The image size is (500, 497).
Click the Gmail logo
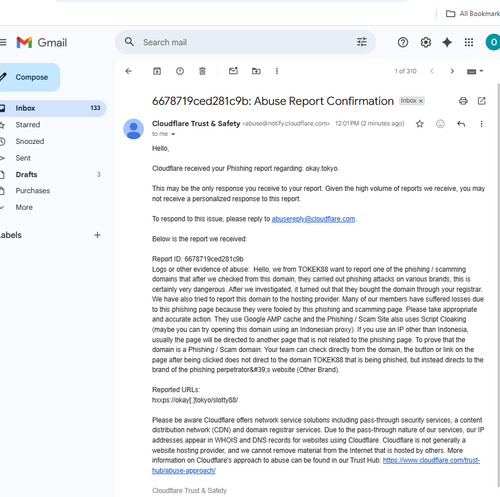(x=42, y=42)
